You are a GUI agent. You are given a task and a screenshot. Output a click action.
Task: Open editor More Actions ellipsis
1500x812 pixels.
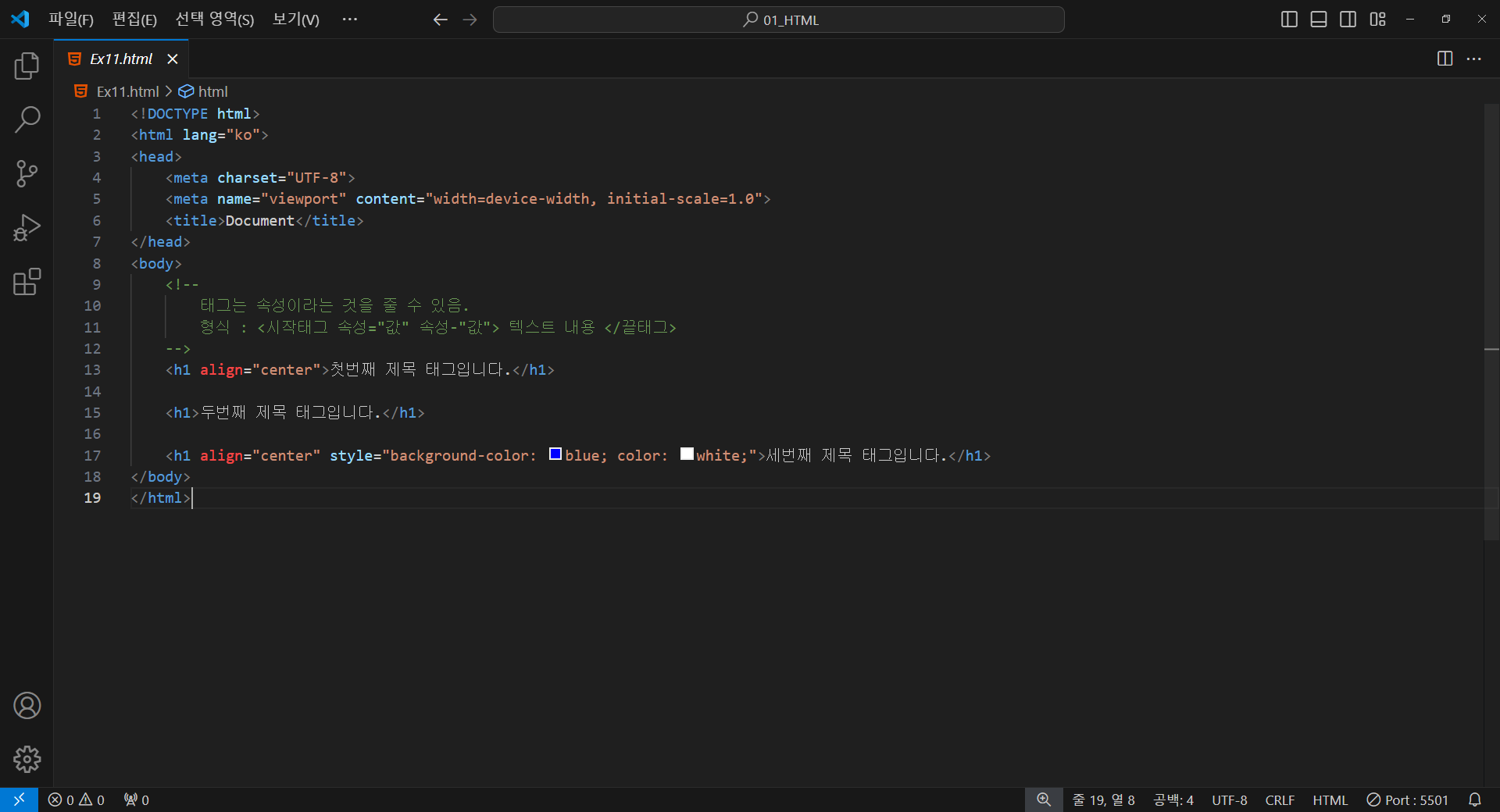(x=1474, y=59)
